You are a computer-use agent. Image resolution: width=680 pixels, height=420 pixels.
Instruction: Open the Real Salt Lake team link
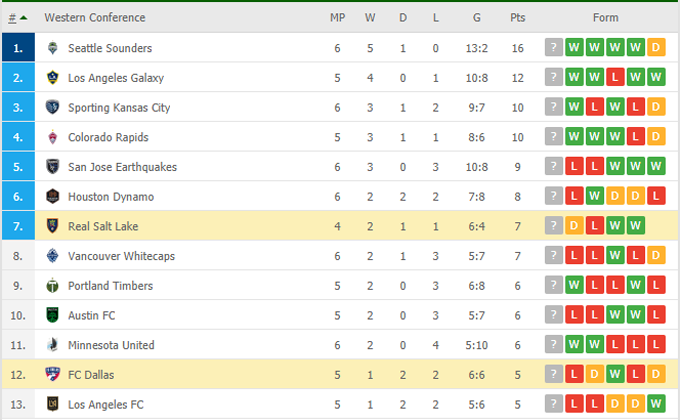coord(103,226)
